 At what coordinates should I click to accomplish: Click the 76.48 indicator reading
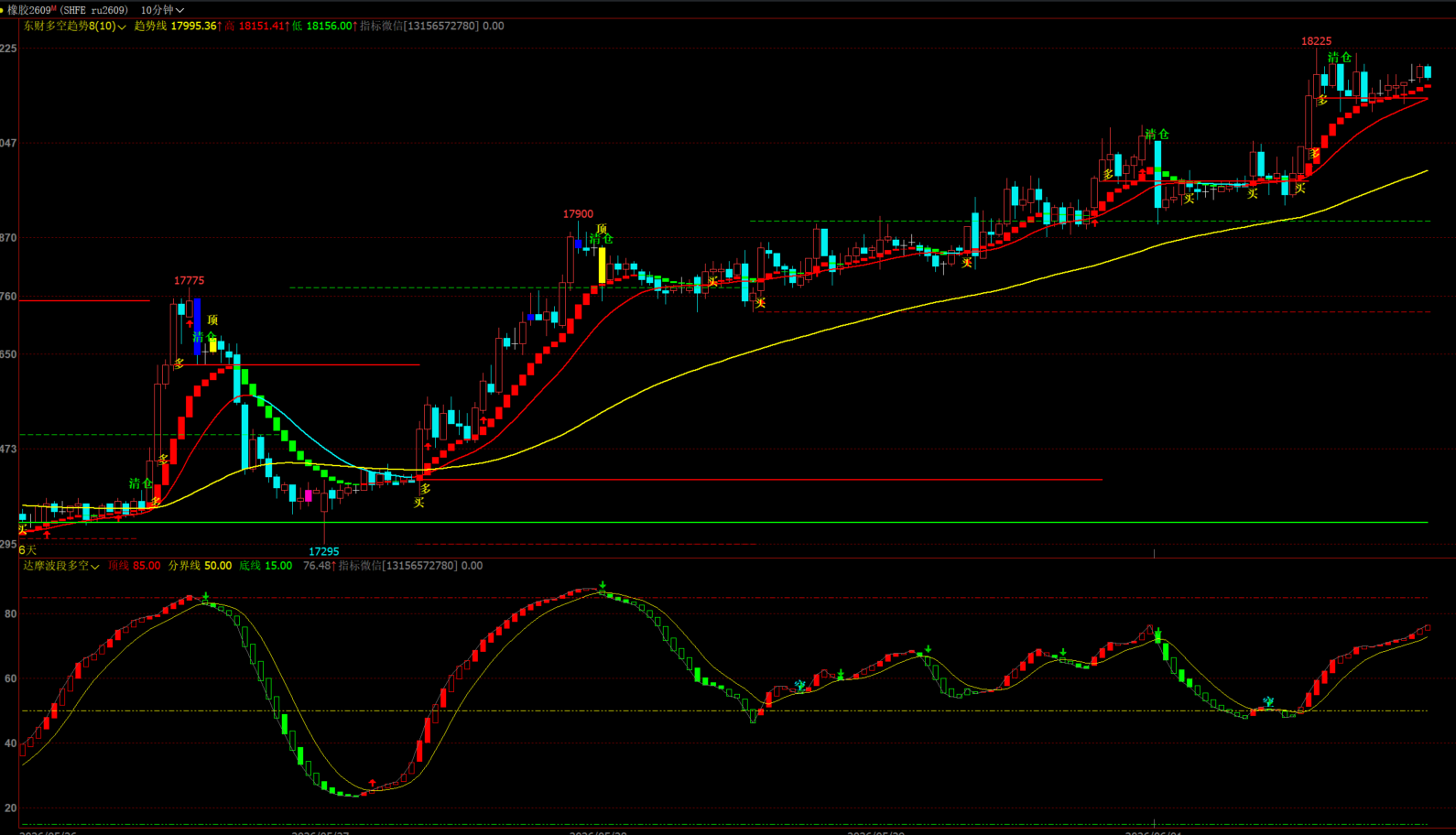[317, 566]
